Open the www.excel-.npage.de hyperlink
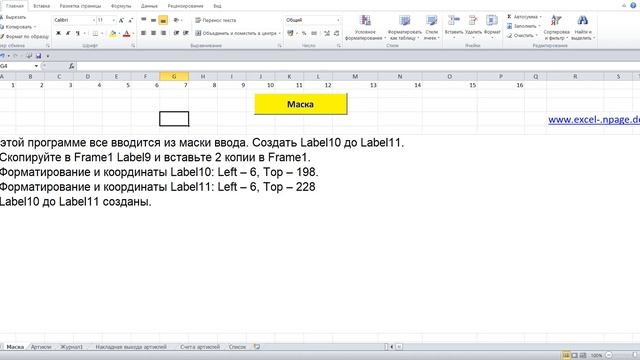 (594, 120)
